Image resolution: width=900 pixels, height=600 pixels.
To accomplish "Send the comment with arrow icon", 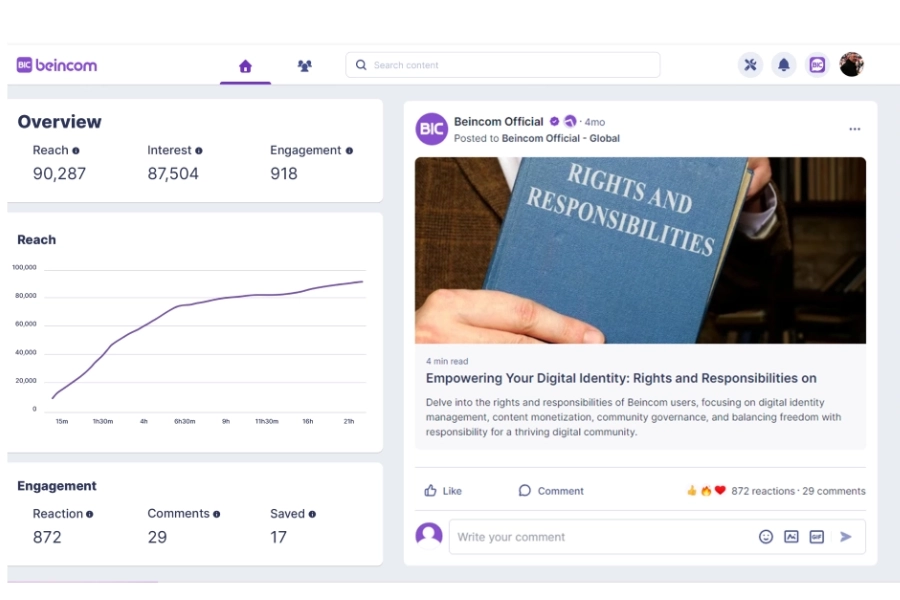I will [x=846, y=537].
